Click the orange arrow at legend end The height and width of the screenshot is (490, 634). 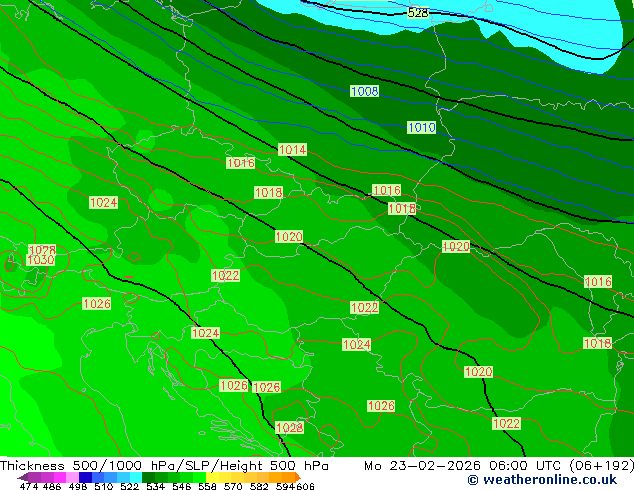tap(298, 477)
